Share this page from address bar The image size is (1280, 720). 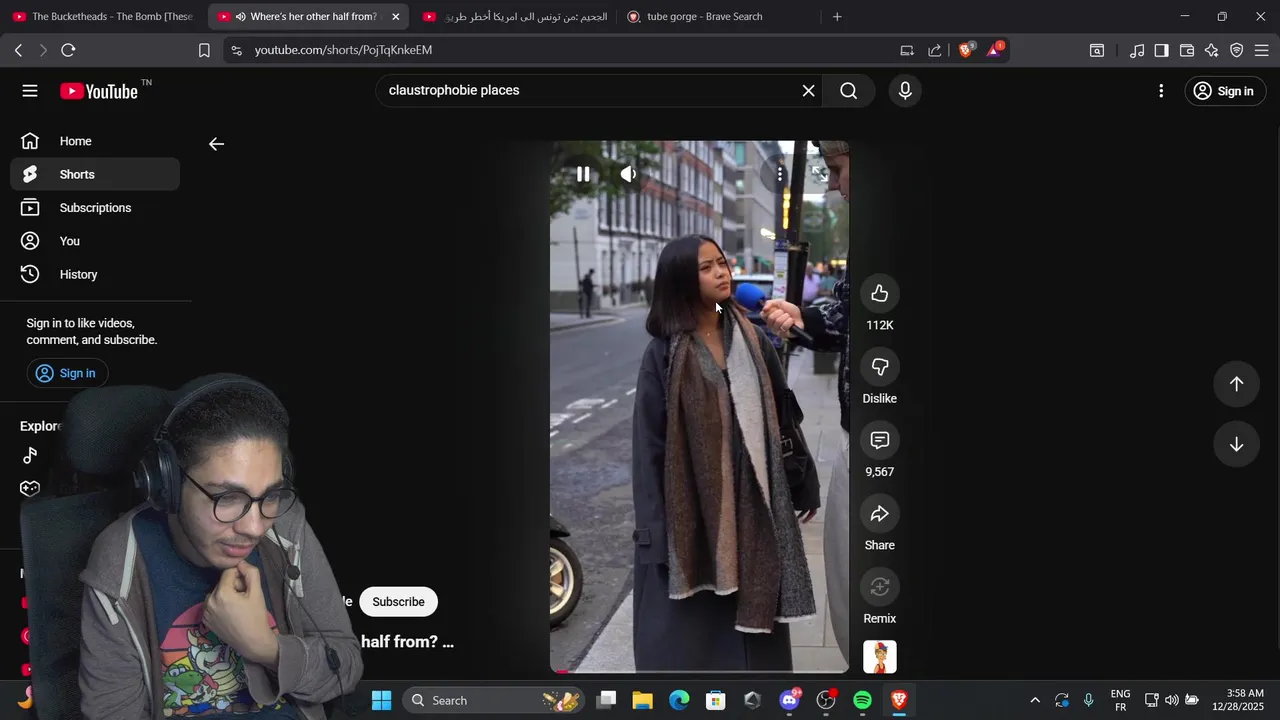coord(935,50)
